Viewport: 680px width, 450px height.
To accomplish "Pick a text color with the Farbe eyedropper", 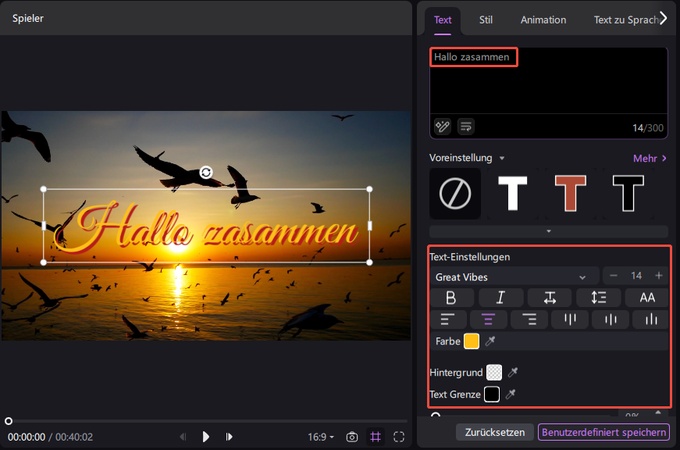I will click(490, 341).
